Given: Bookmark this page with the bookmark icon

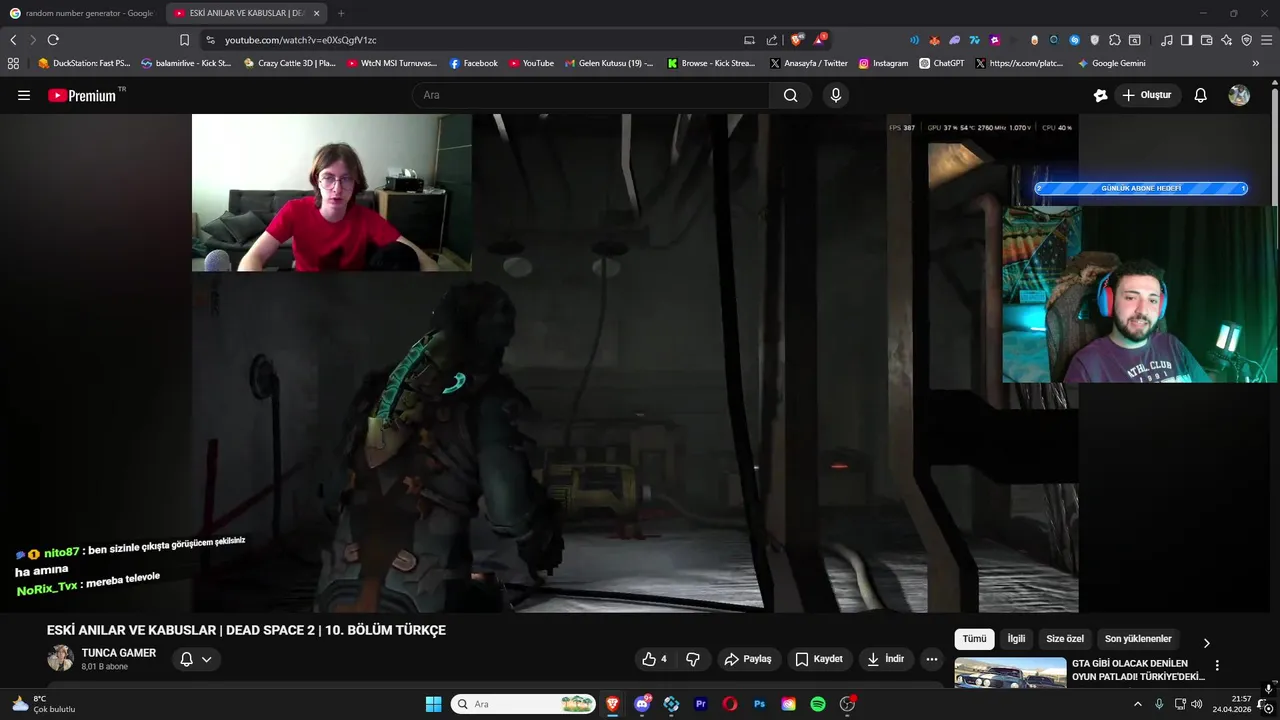Looking at the screenshot, I should click(x=184, y=40).
